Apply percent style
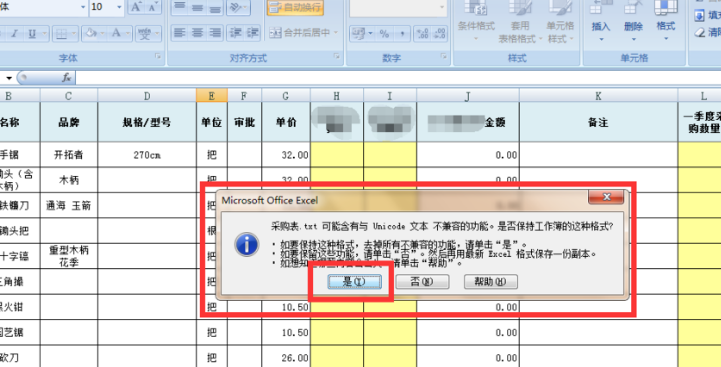721x367 pixels. point(384,33)
